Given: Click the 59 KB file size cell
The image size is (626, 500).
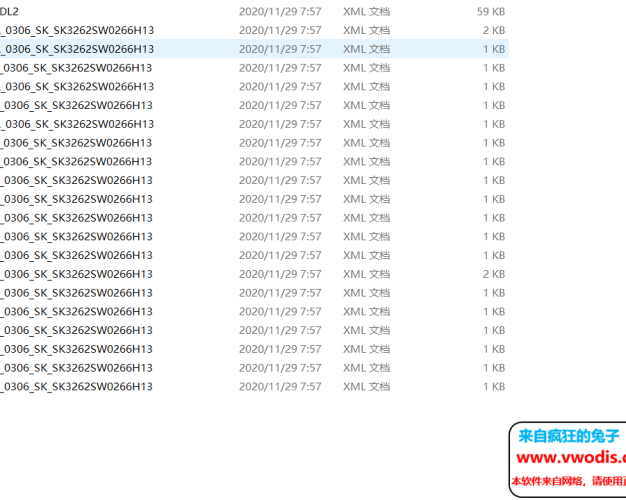Looking at the screenshot, I should pos(490,11).
